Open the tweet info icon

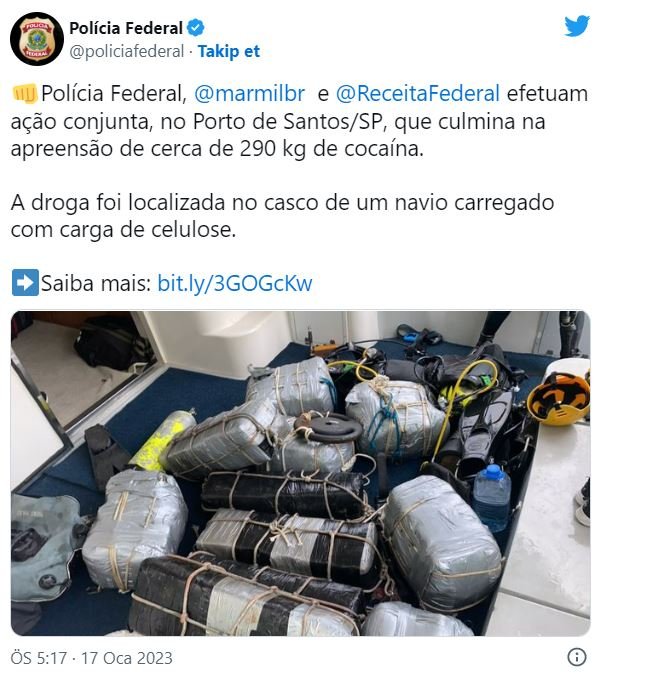[577, 657]
